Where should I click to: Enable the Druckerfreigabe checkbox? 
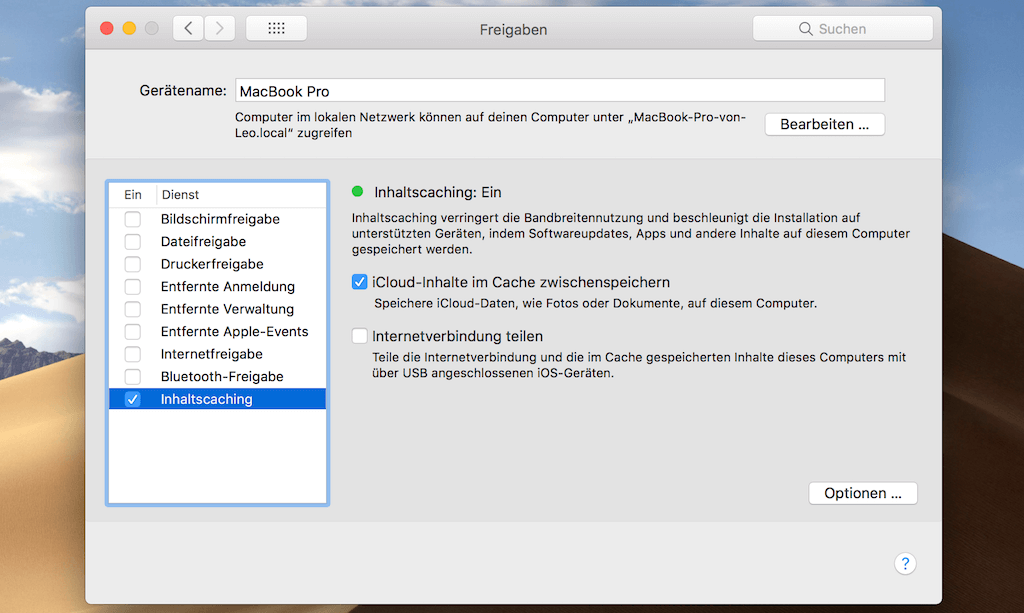(133, 264)
